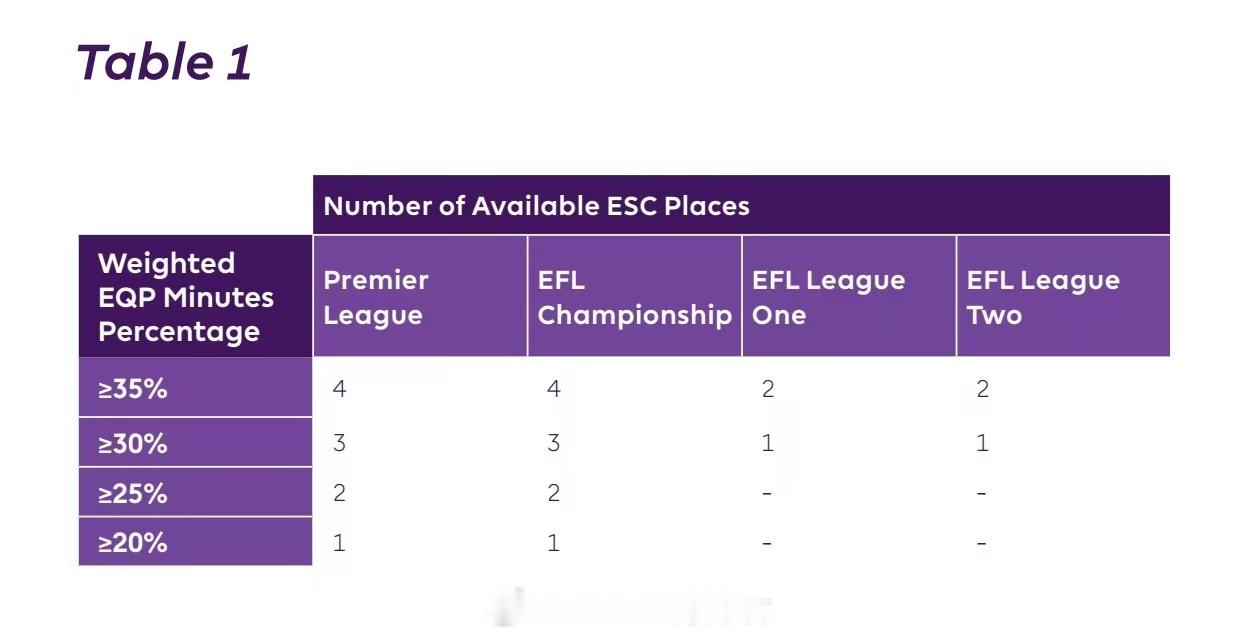The height and width of the screenshot is (639, 1260).
Task: Click EFL Championship value 2 for ≥25%
Action: pyautogui.click(x=554, y=493)
